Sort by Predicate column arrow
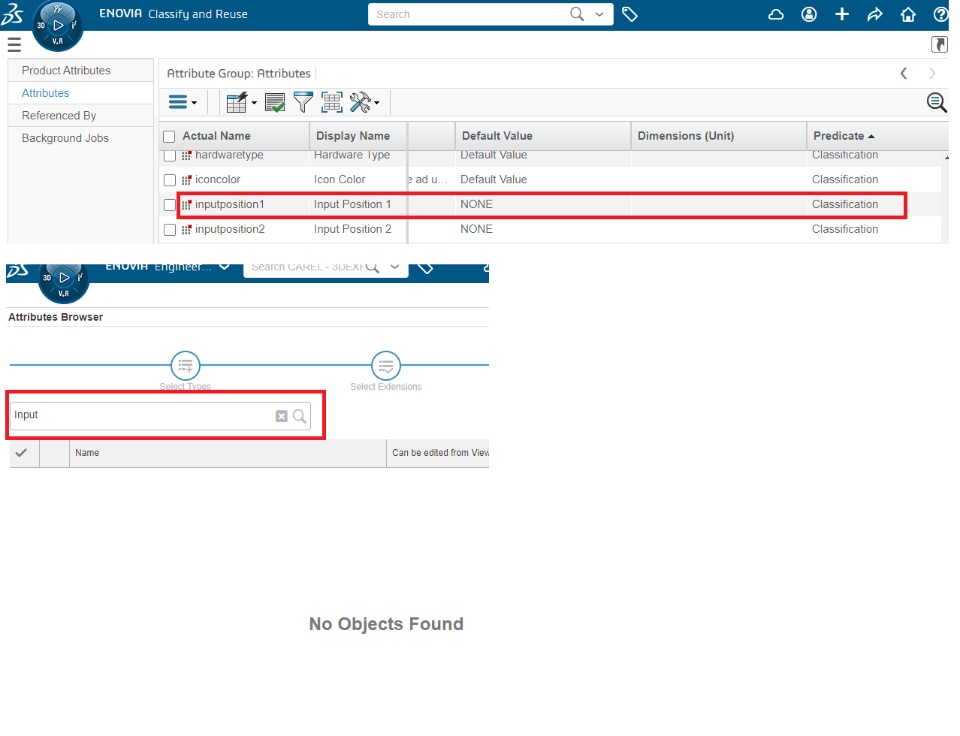Image resolution: width=960 pixels, height=736 pixels. 871,136
